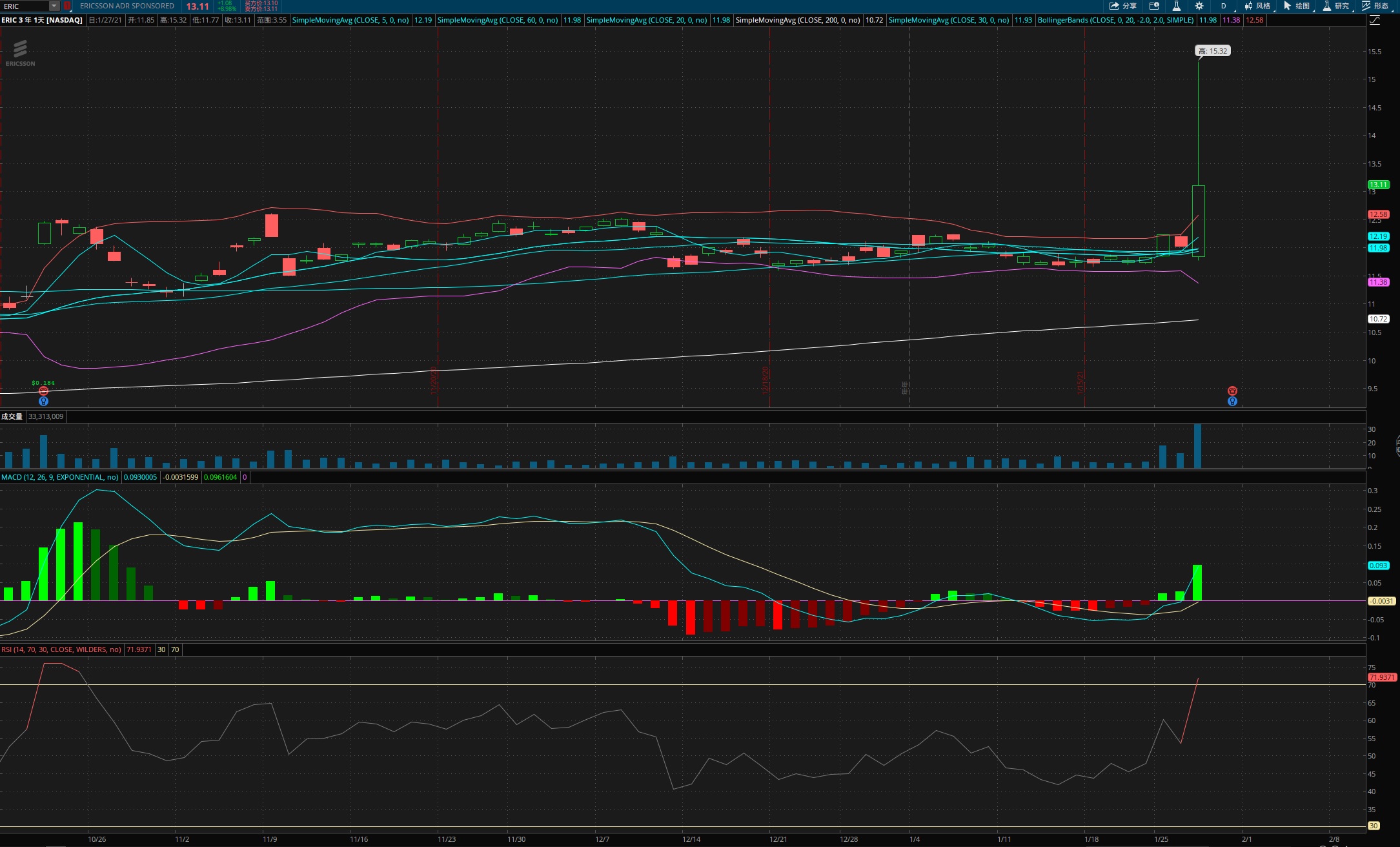This screenshot has height=847, width=1400.
Task: Click the ERICSSON ADR SPONSORED name
Action: point(127,6)
